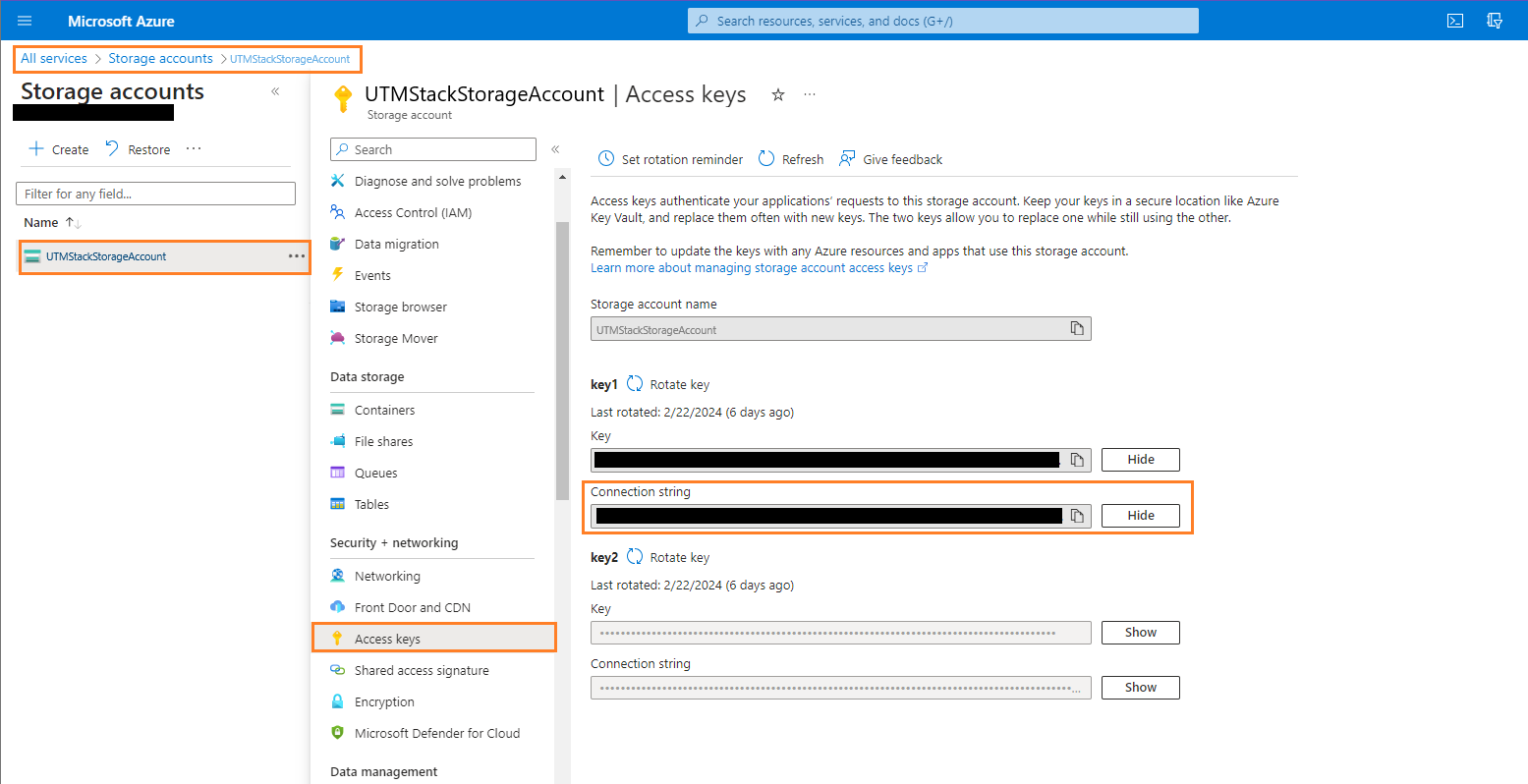The width and height of the screenshot is (1528, 784).
Task: Refresh the Access keys page
Action: click(x=792, y=159)
